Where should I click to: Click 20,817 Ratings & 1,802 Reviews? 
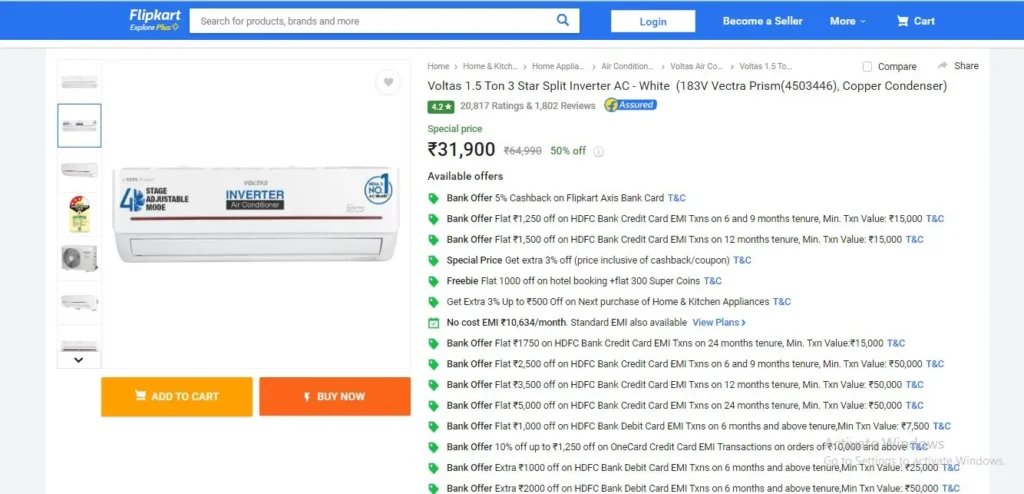coord(528,106)
